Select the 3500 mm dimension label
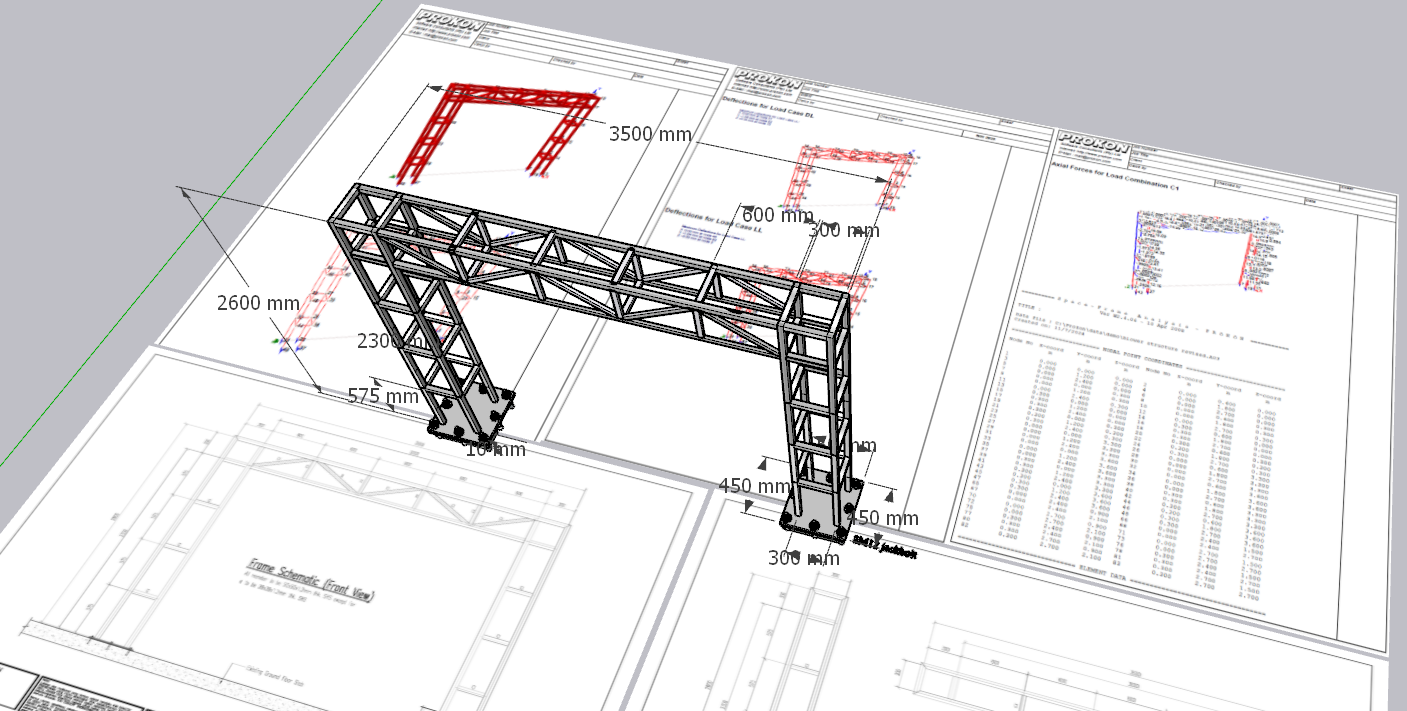1407x711 pixels. (x=650, y=134)
